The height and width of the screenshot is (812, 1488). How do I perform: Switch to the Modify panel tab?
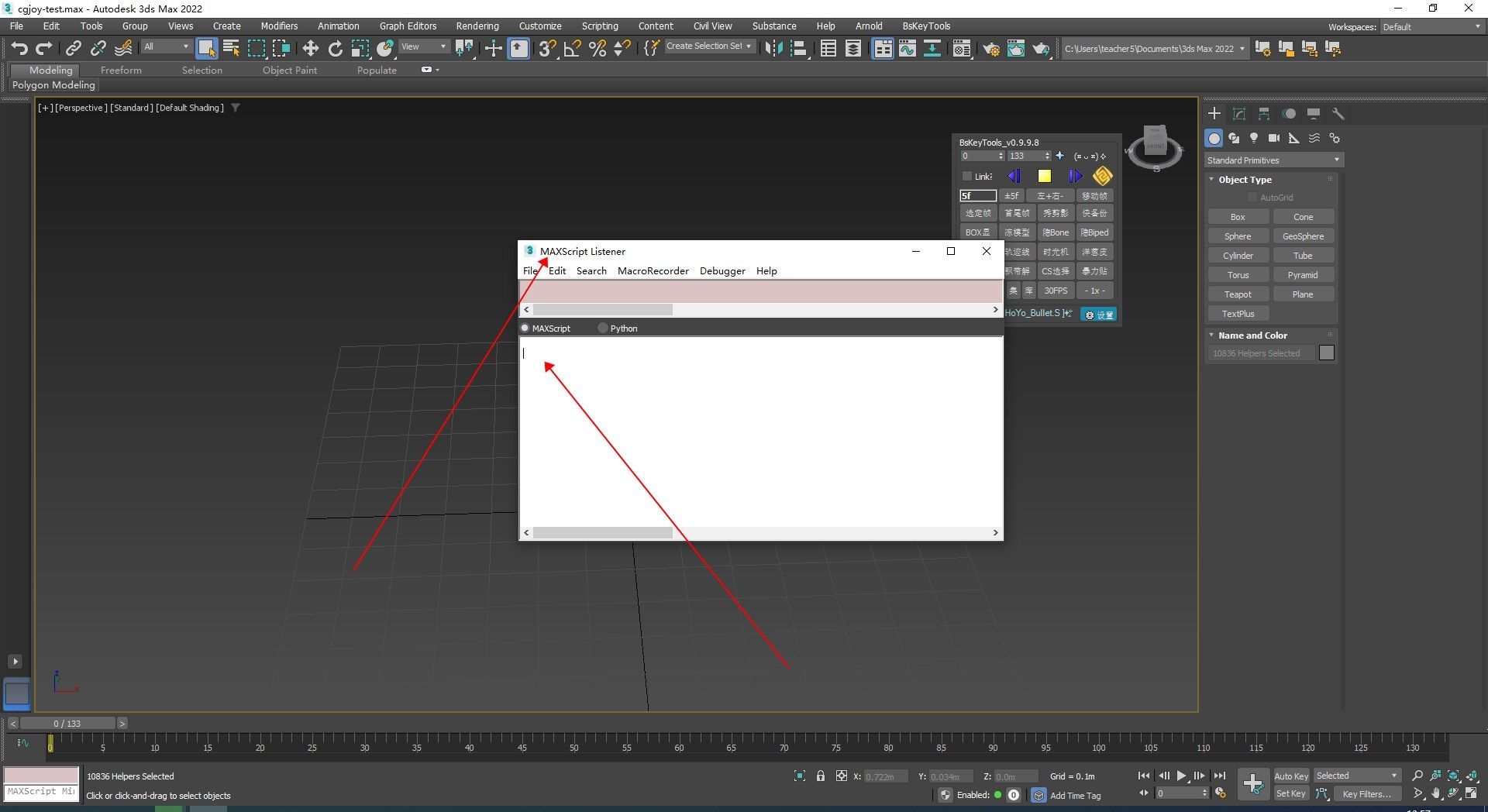click(1238, 114)
